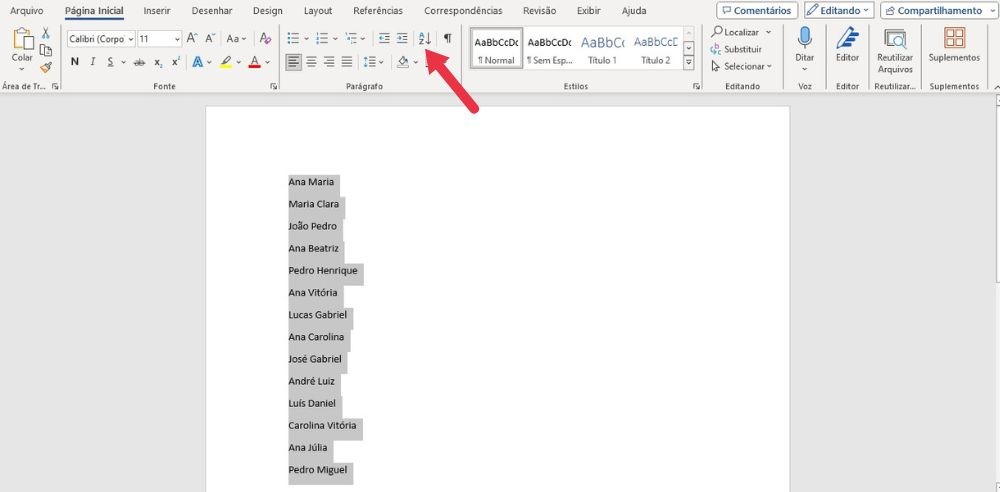Click the Sort A-Z (Classificar) icon
Image resolution: width=1000 pixels, height=492 pixels.
pyautogui.click(x=424, y=39)
